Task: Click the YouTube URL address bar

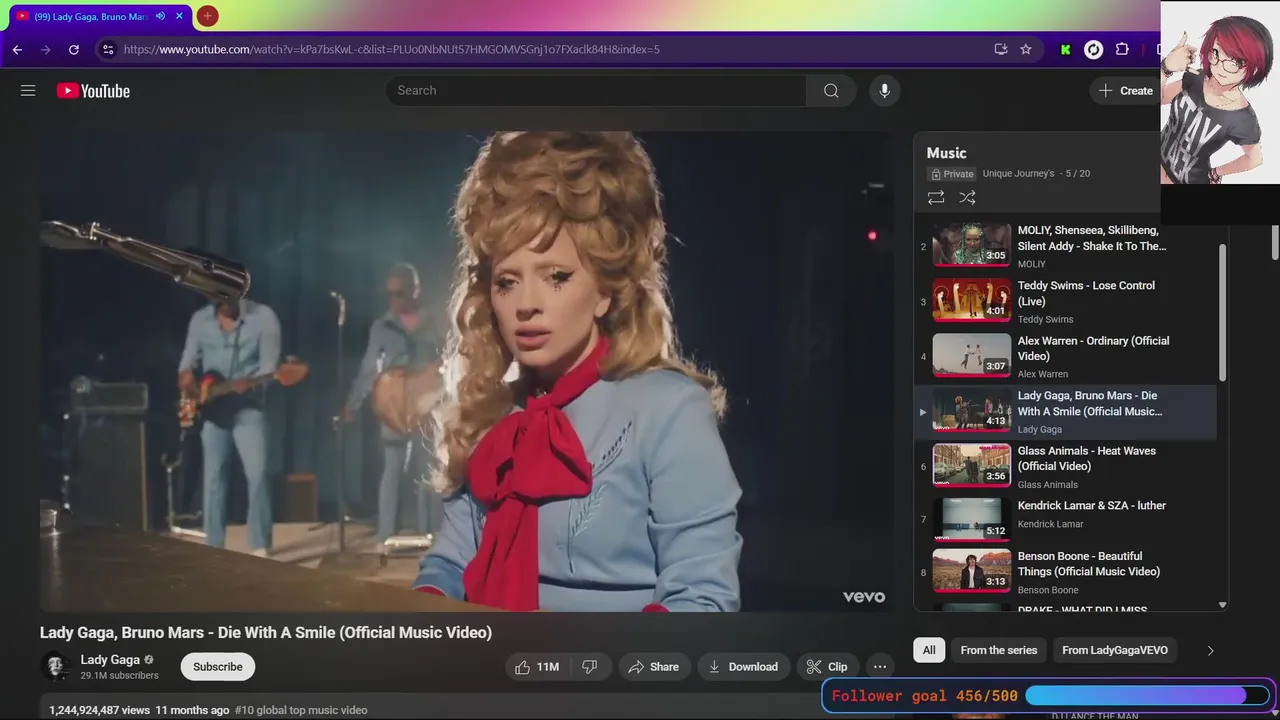Action: pos(550,49)
